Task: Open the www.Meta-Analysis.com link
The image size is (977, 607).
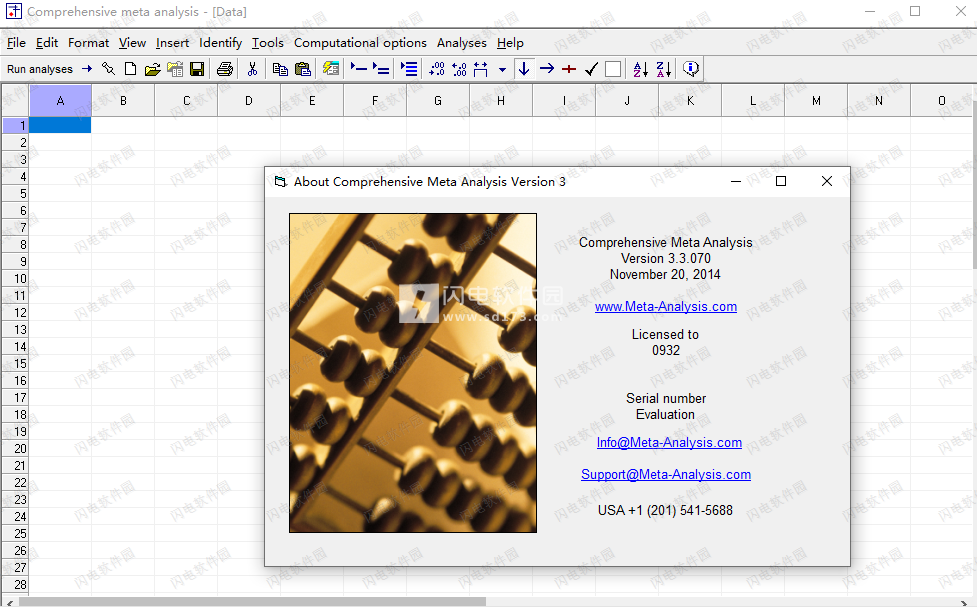Action: pyautogui.click(x=666, y=307)
